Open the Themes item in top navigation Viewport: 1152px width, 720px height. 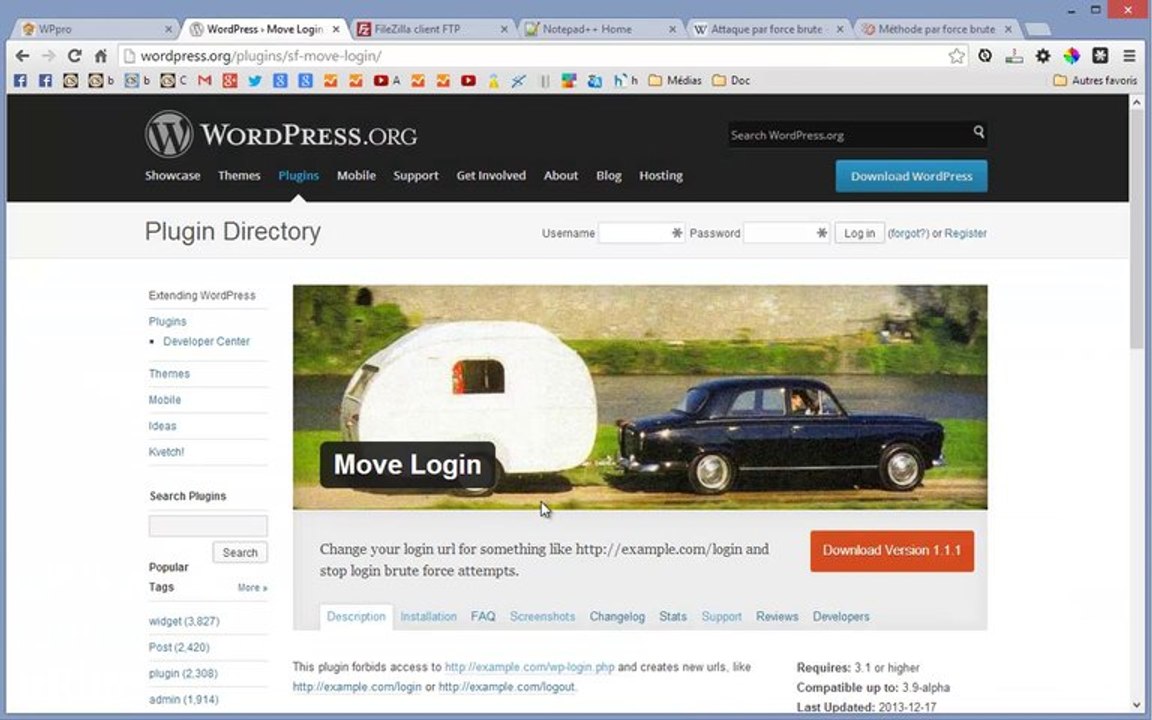pyautogui.click(x=239, y=176)
